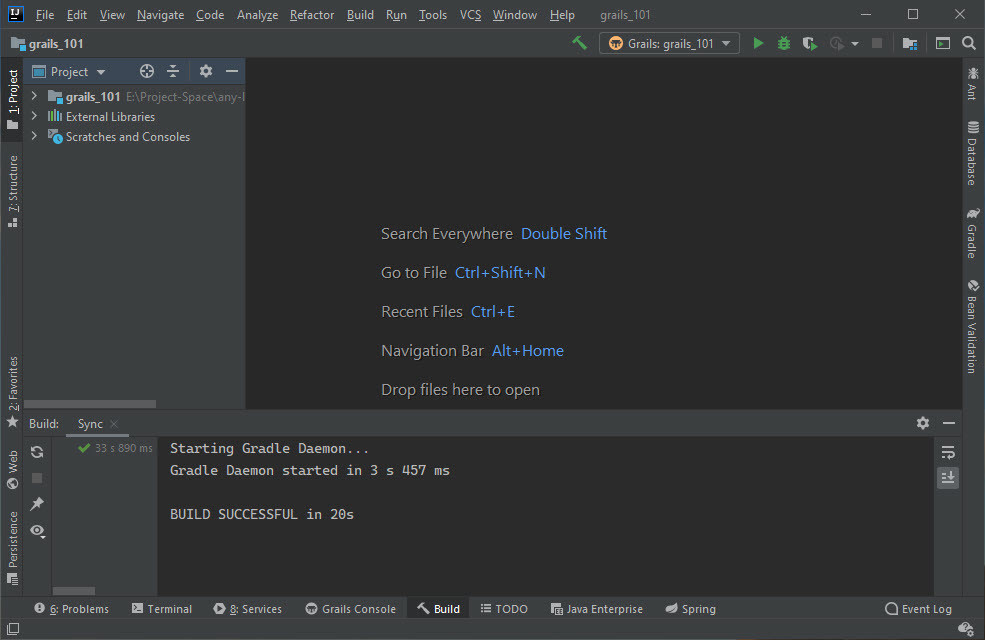Click the IntelliJ IDEA logo icon
Screen dimensions: 985x640
[16, 14]
